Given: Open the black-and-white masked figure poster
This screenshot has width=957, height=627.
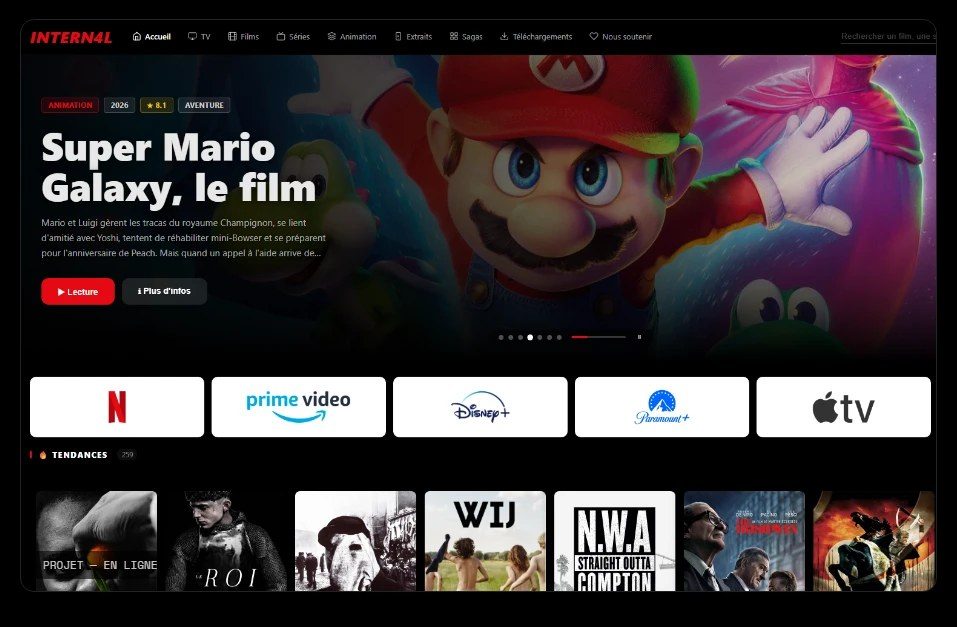Looking at the screenshot, I should tap(355, 541).
